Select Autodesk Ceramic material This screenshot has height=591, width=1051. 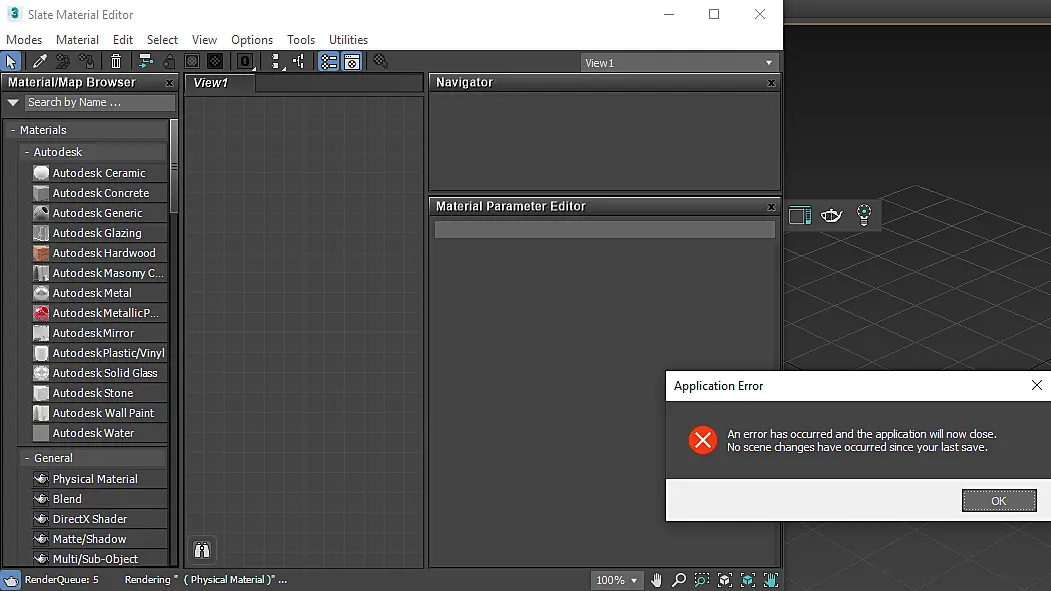[99, 173]
